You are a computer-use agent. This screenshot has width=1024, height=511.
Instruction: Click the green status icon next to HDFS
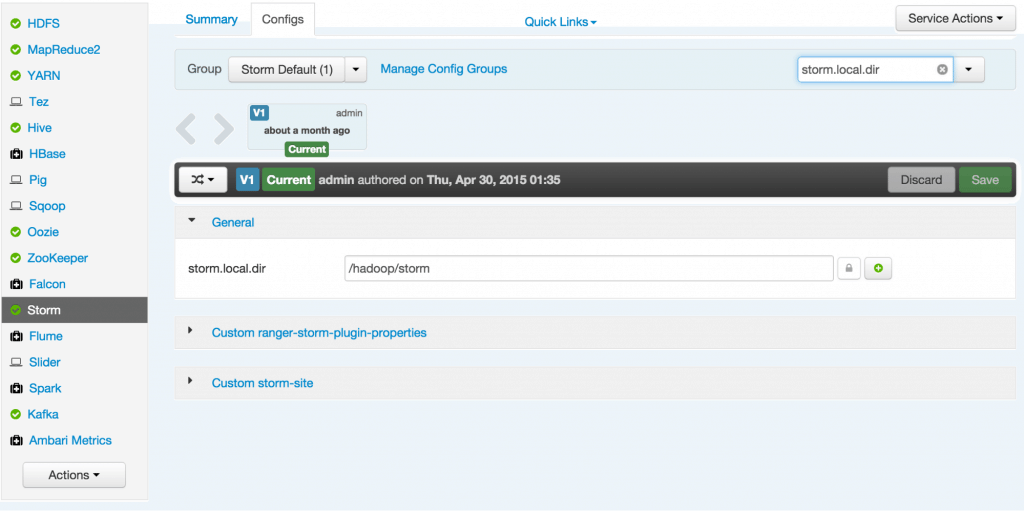click(x=16, y=24)
